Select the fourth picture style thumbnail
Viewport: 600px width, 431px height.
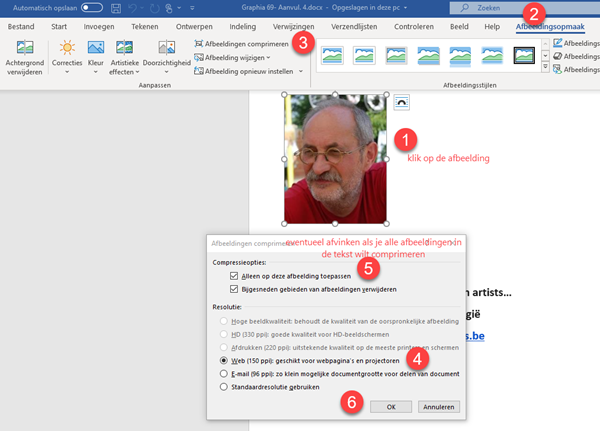click(x=428, y=56)
